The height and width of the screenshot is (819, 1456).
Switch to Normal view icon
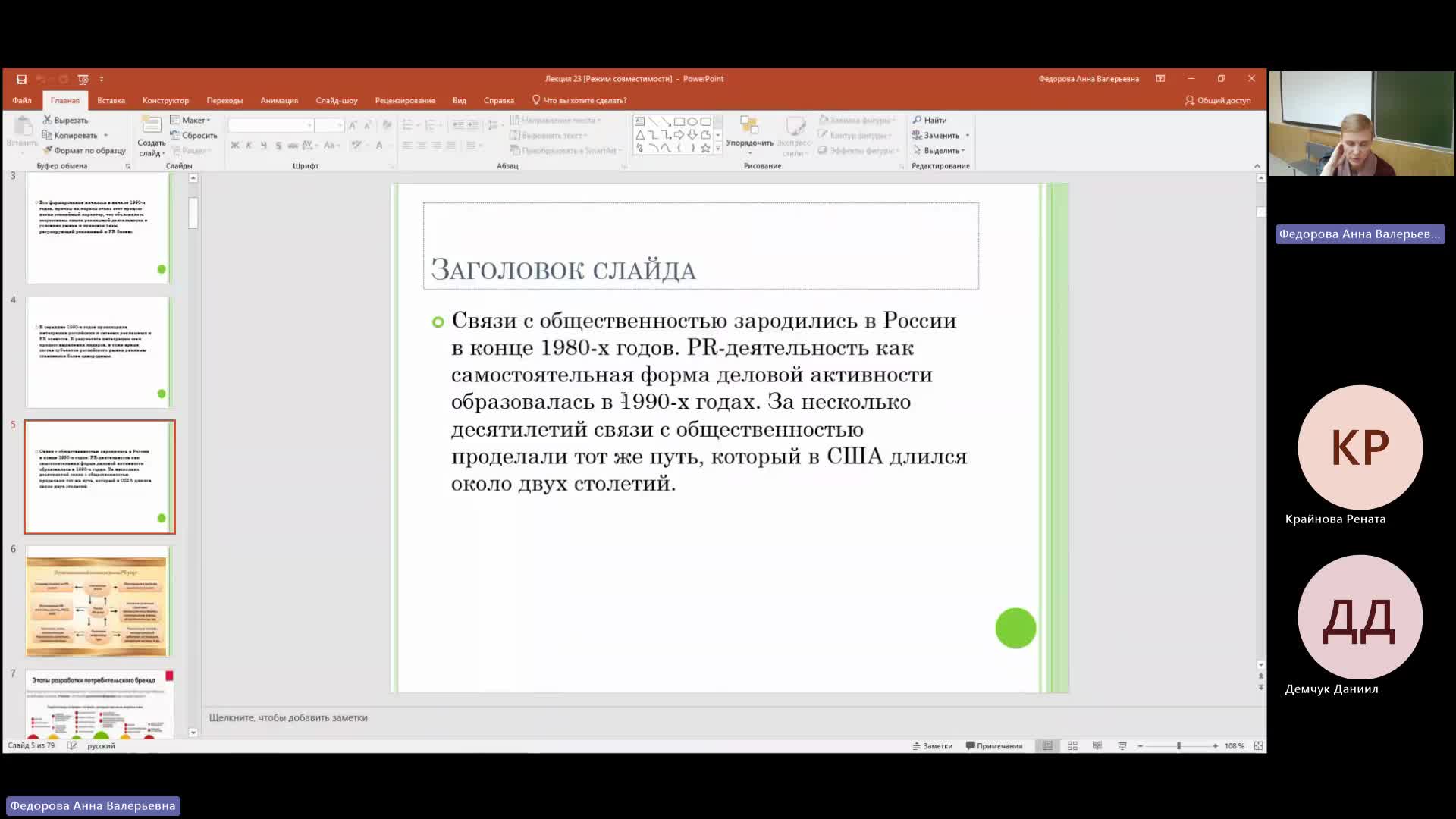coord(1047,746)
